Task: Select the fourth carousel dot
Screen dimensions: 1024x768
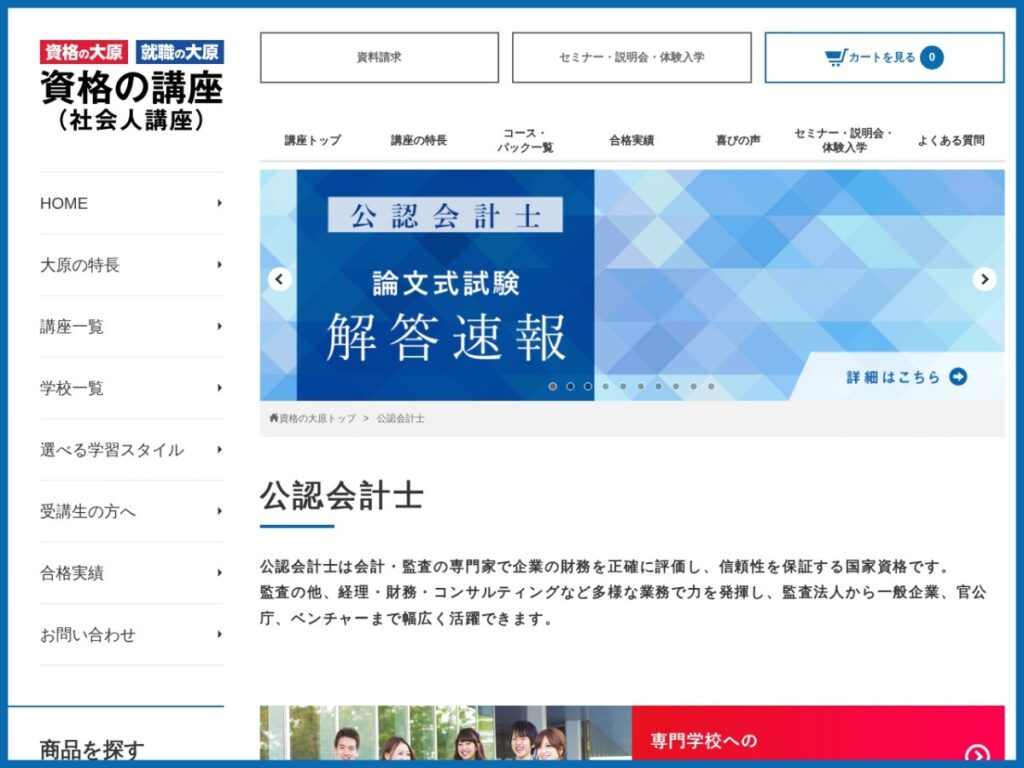Action: coord(605,387)
